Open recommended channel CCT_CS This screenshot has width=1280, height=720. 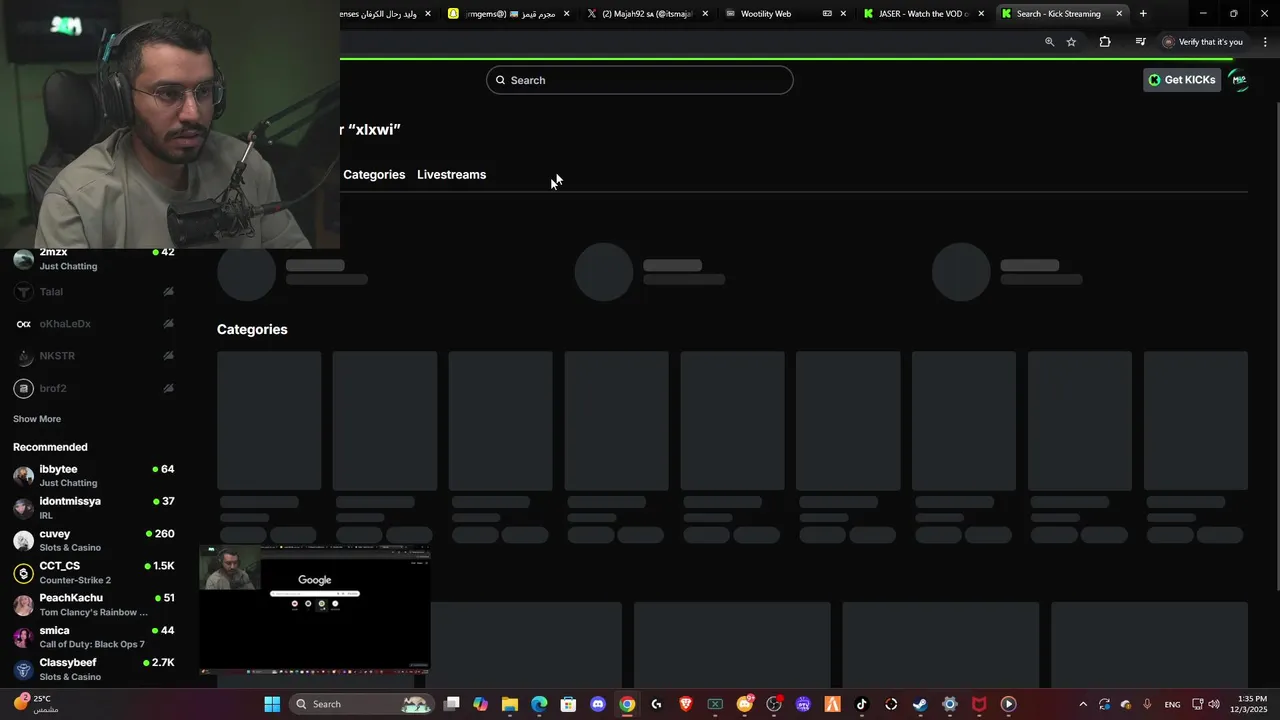click(94, 573)
